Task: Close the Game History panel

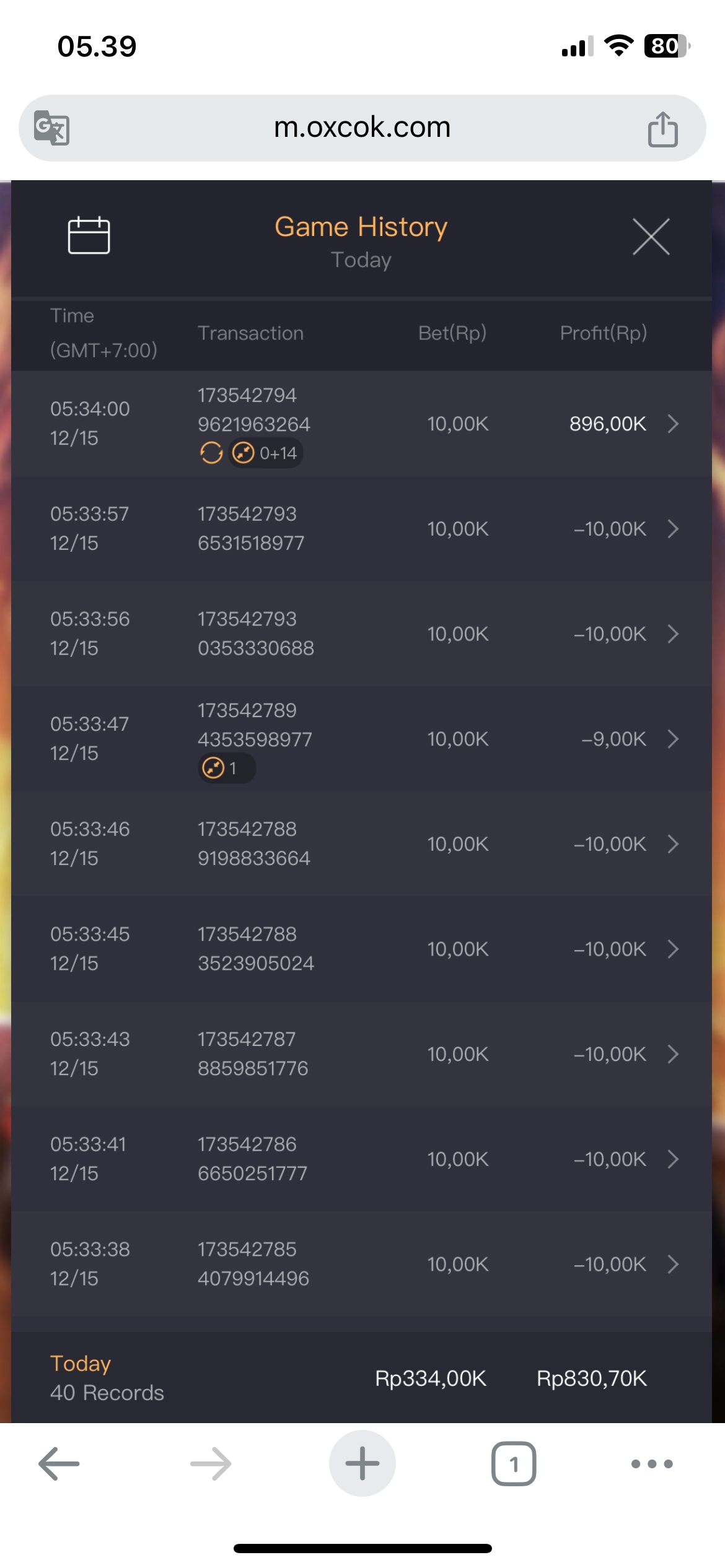Action: 651,237
